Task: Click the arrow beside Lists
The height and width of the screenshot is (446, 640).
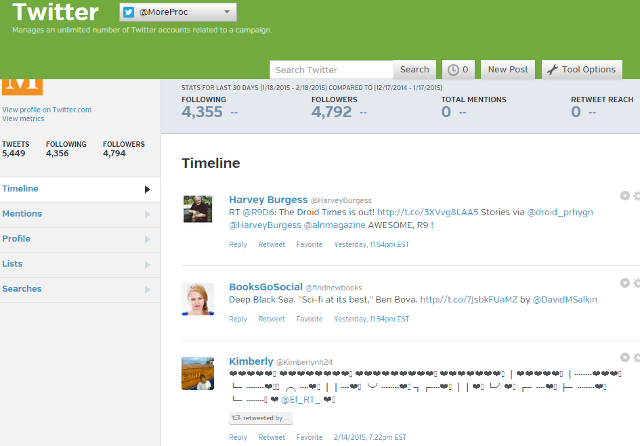Action: click(x=147, y=264)
